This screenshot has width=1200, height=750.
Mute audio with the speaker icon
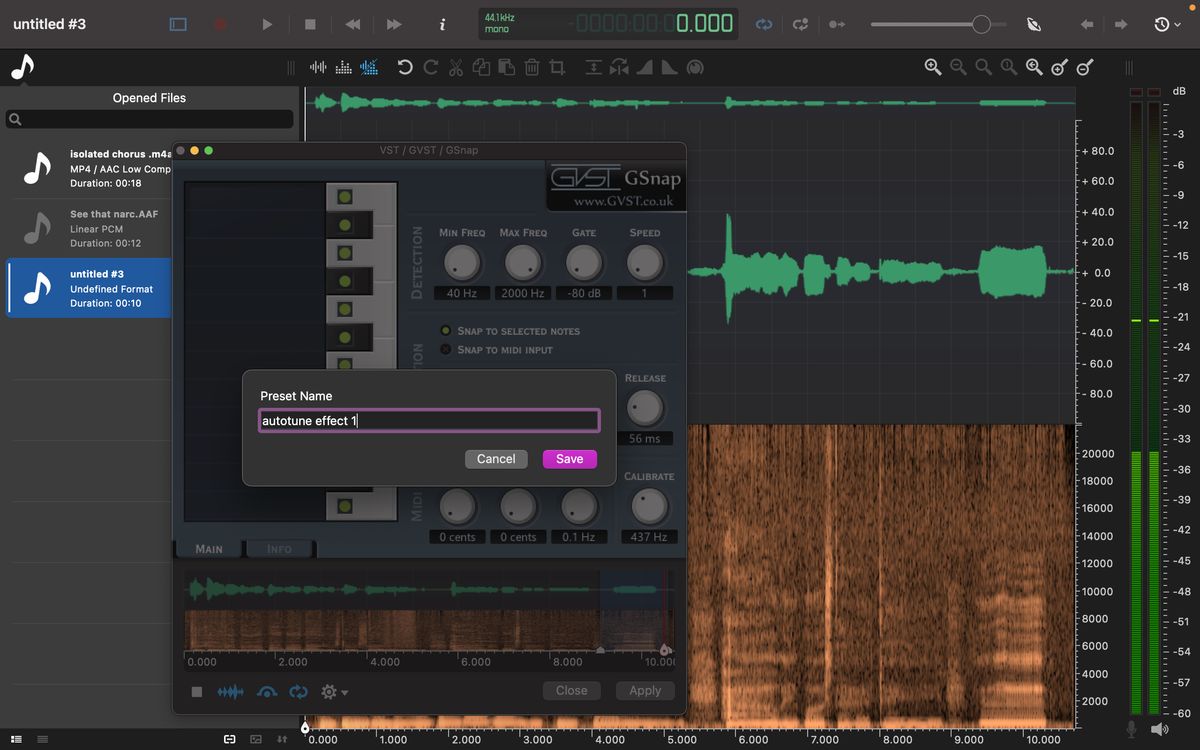click(1160, 729)
